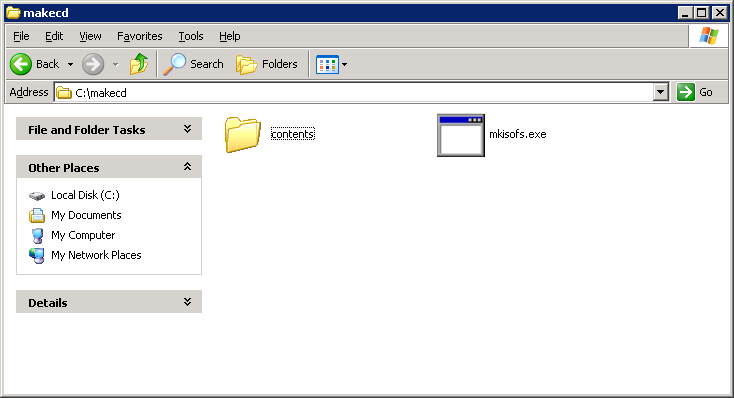Click the Views icon button
734x398 pixels.
[x=327, y=65]
